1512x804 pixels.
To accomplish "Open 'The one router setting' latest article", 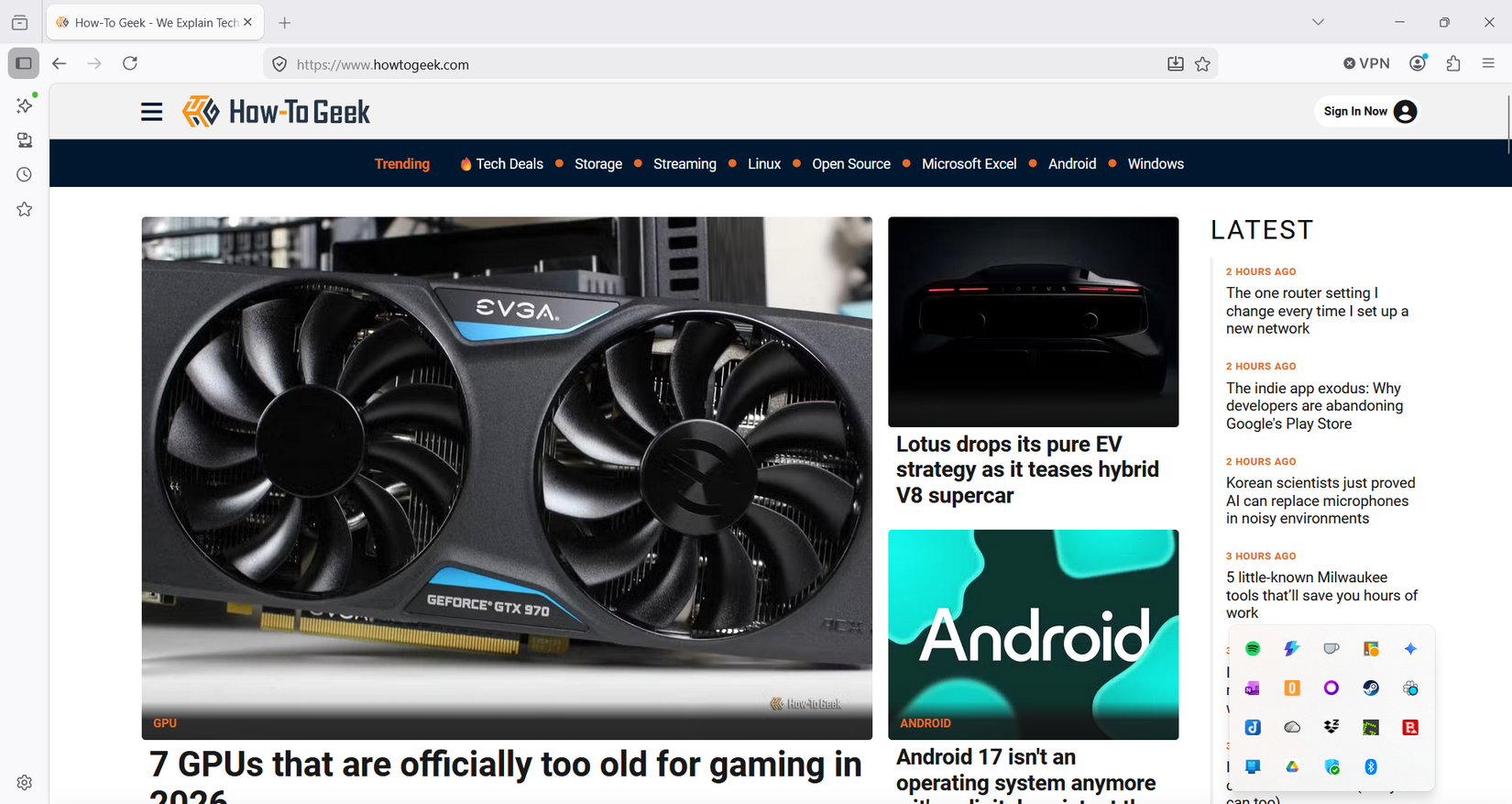I will (x=1317, y=311).
